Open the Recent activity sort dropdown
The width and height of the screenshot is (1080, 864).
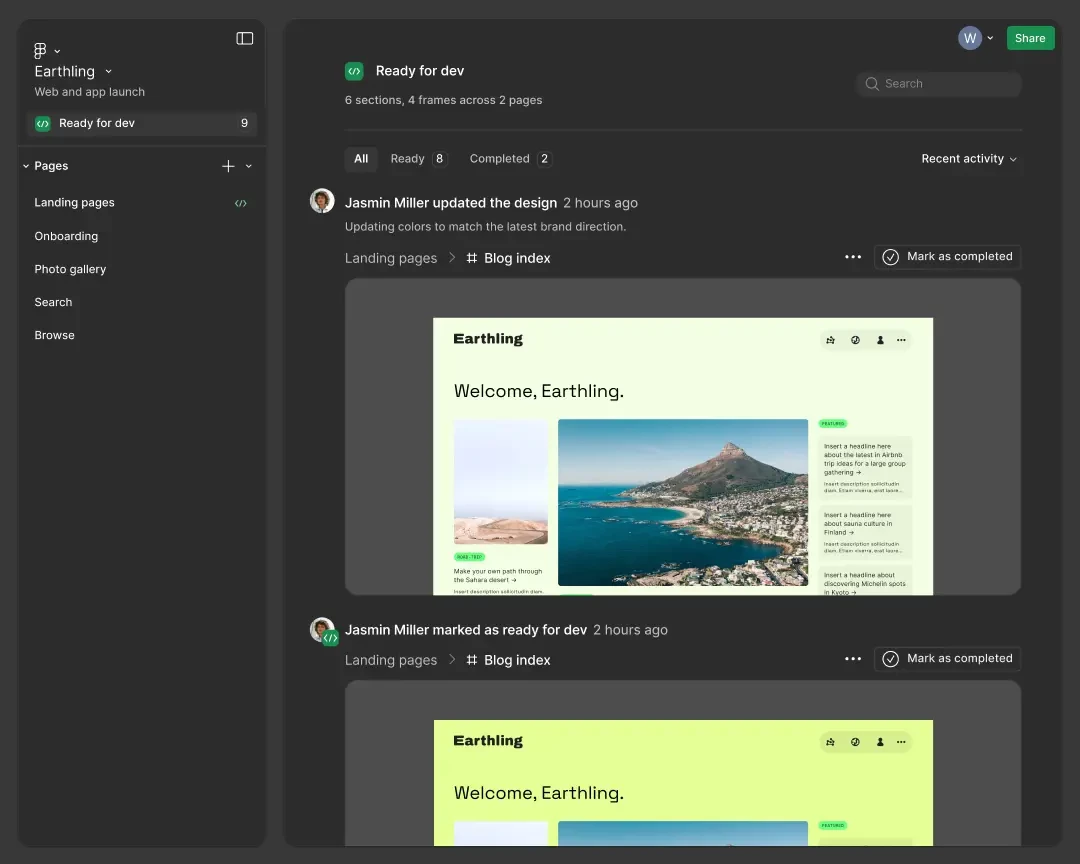[967, 158]
